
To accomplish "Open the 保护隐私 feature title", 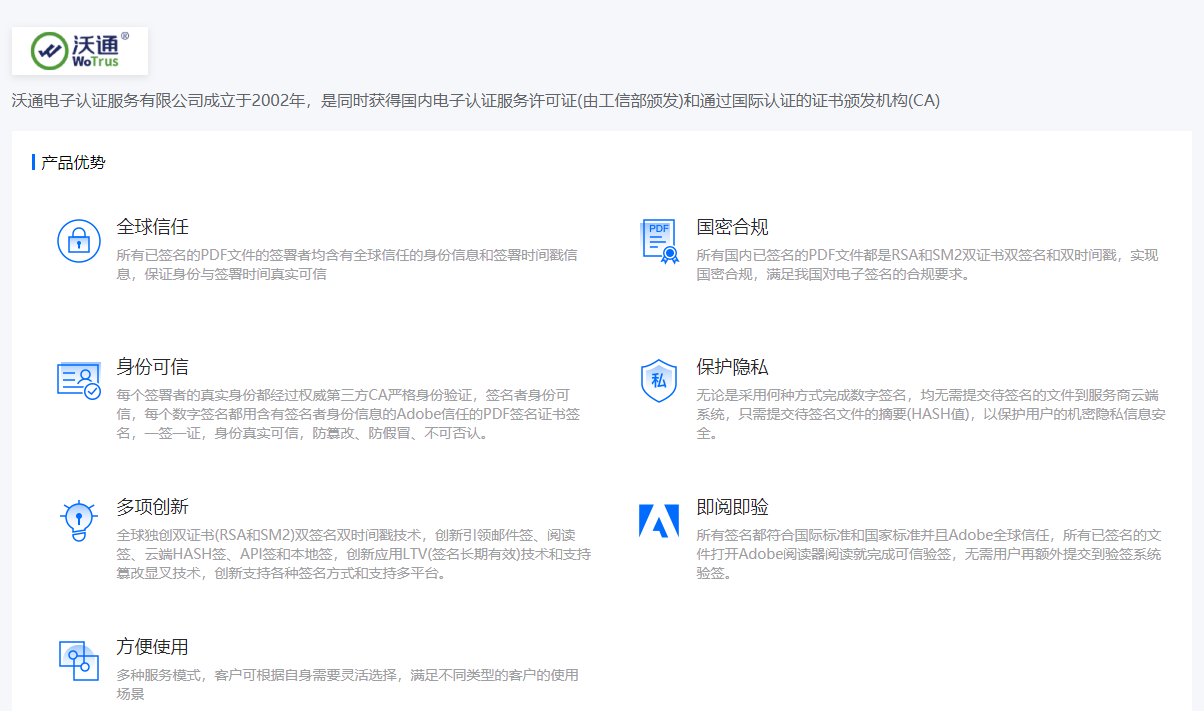I will pyautogui.click(x=732, y=367).
